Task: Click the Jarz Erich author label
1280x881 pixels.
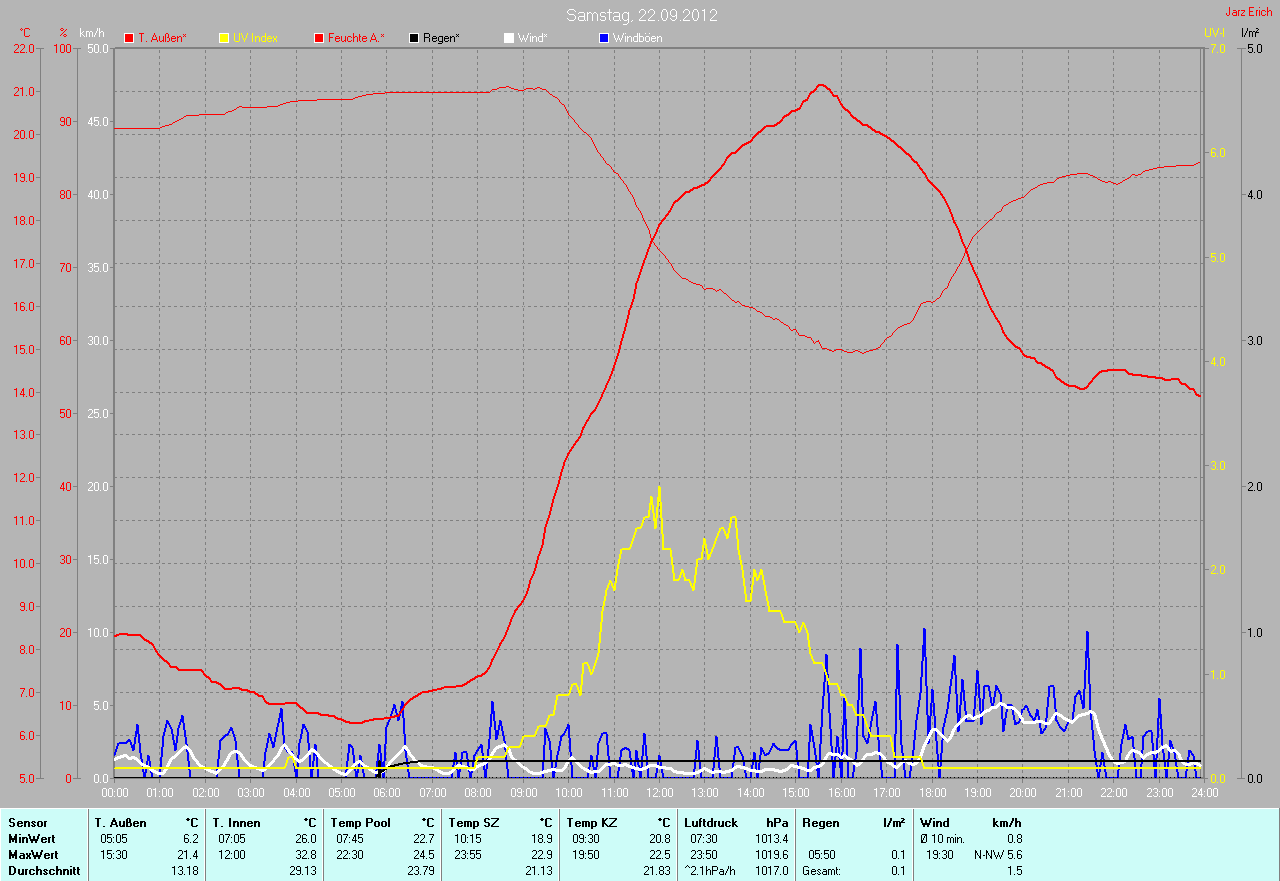Action: (x=1249, y=12)
